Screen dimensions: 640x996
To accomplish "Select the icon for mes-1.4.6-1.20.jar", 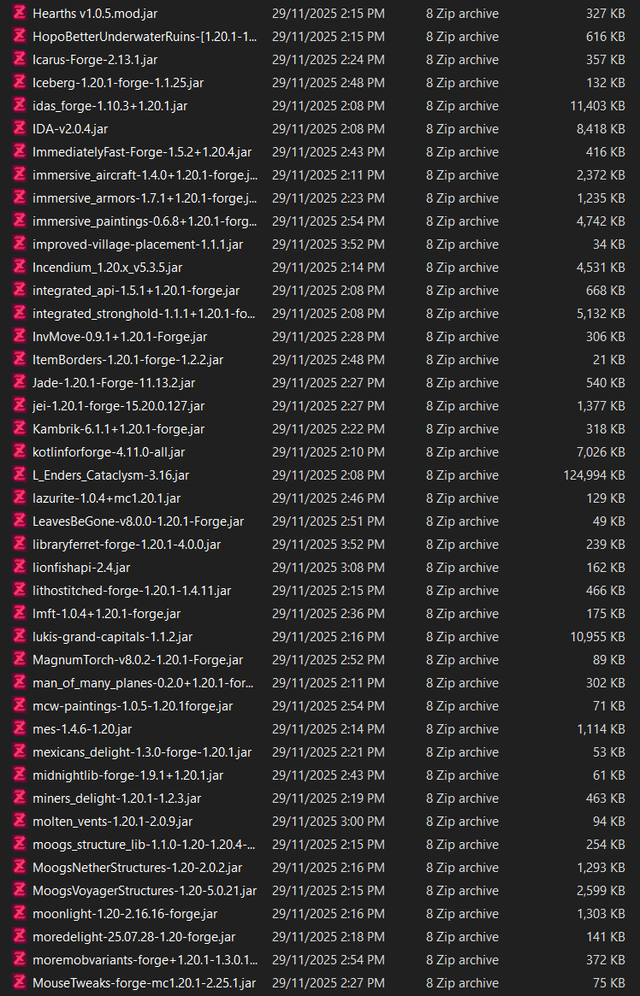I will (x=19, y=730).
